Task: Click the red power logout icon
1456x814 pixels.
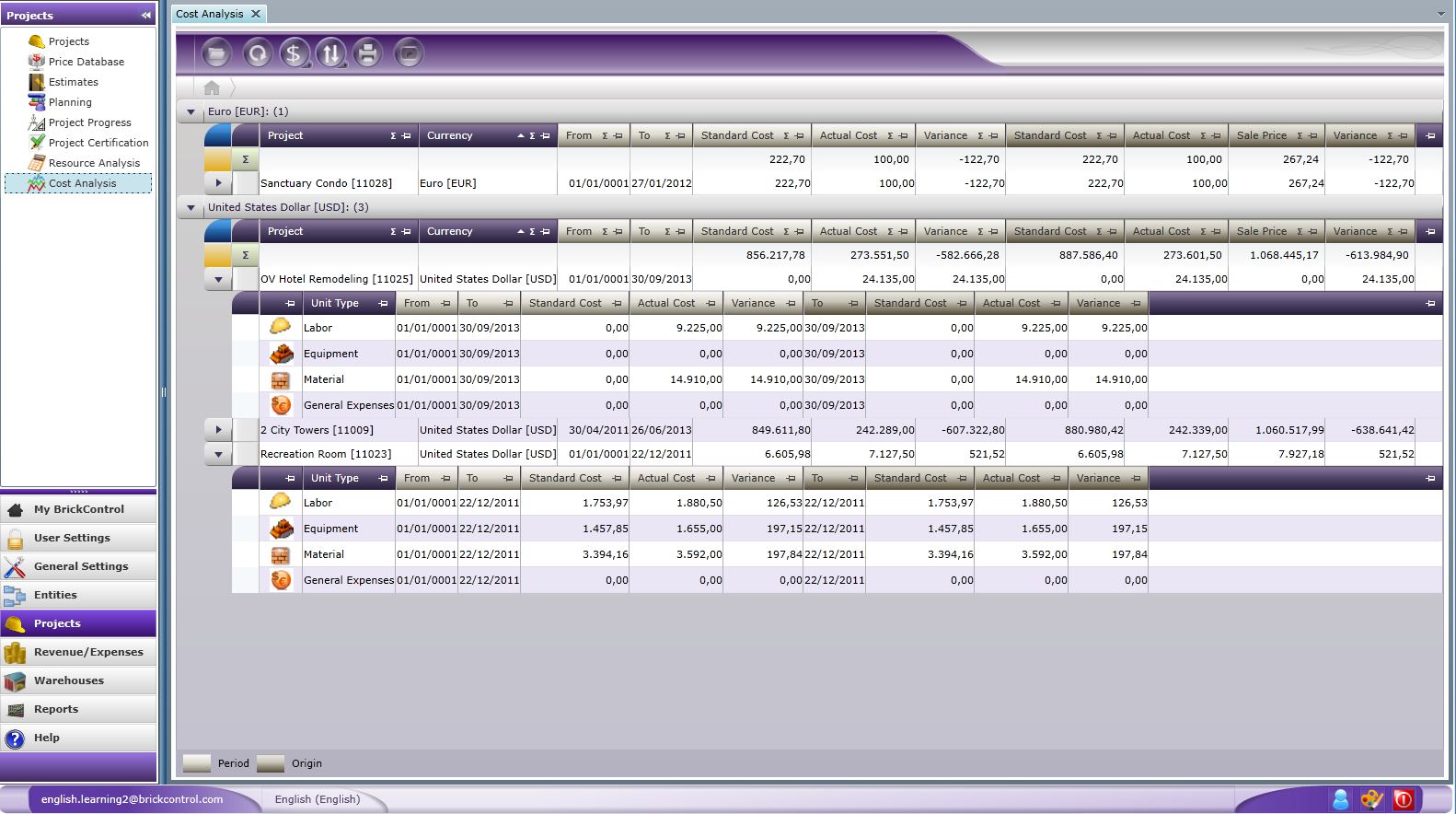Action: click(1403, 799)
